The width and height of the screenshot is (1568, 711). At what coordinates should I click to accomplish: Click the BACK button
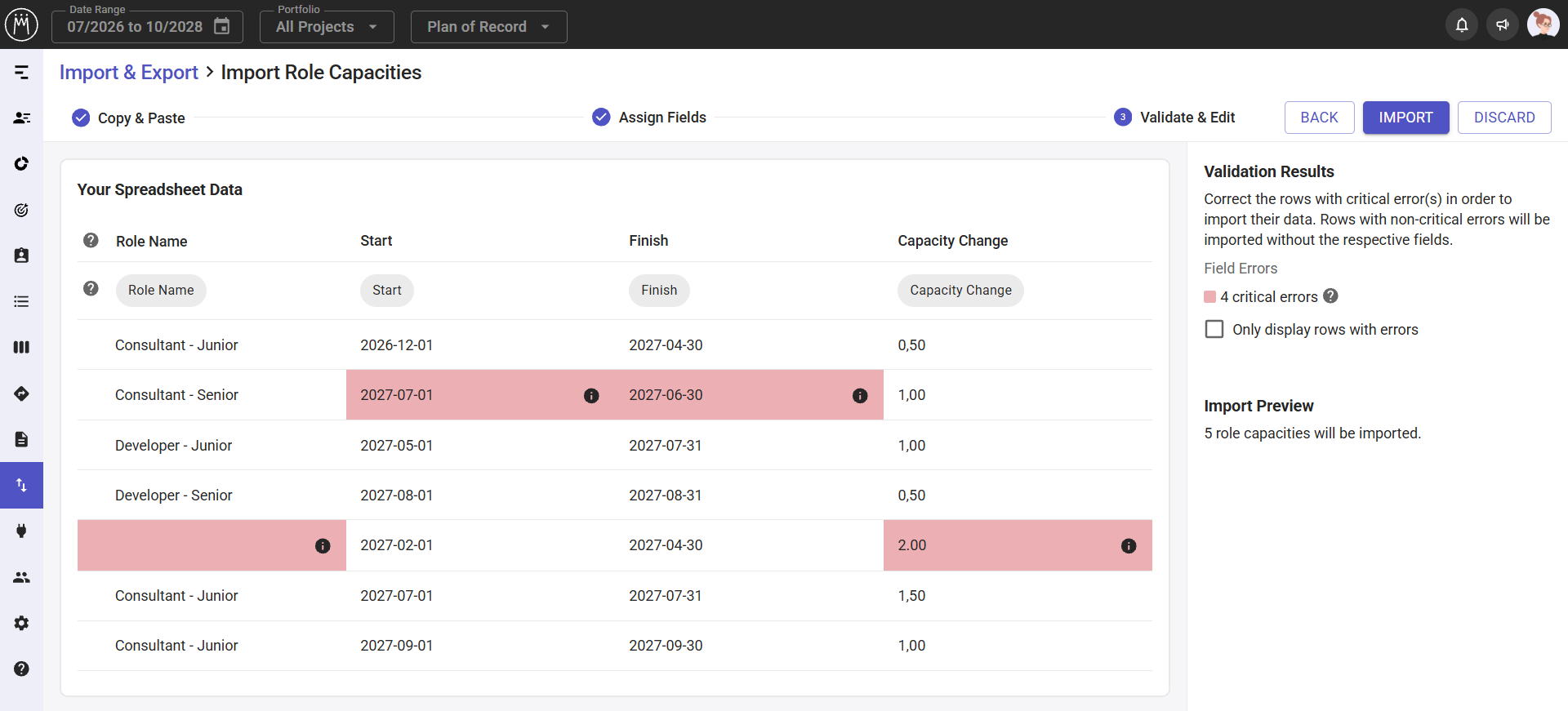[x=1319, y=118]
